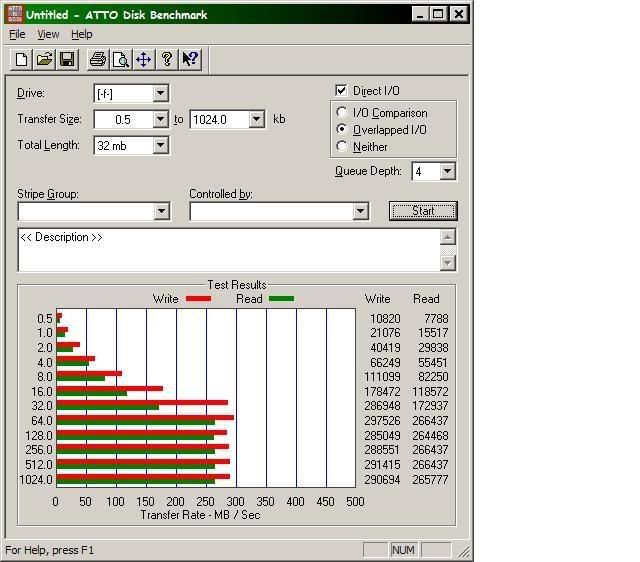
Task: Click the Print icon in toolbar
Action: [98, 60]
